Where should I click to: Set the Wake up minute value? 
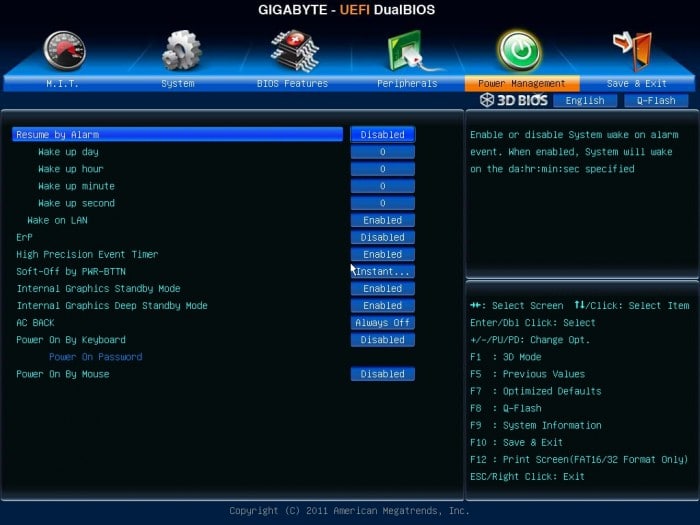[383, 186]
